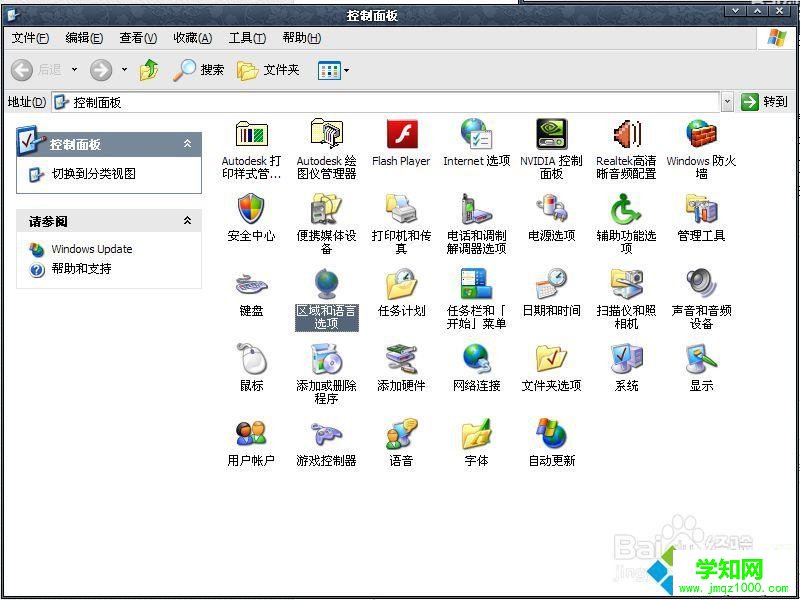800x600 pixels.
Task: Open the Flash Player control panel item
Action: (x=401, y=143)
